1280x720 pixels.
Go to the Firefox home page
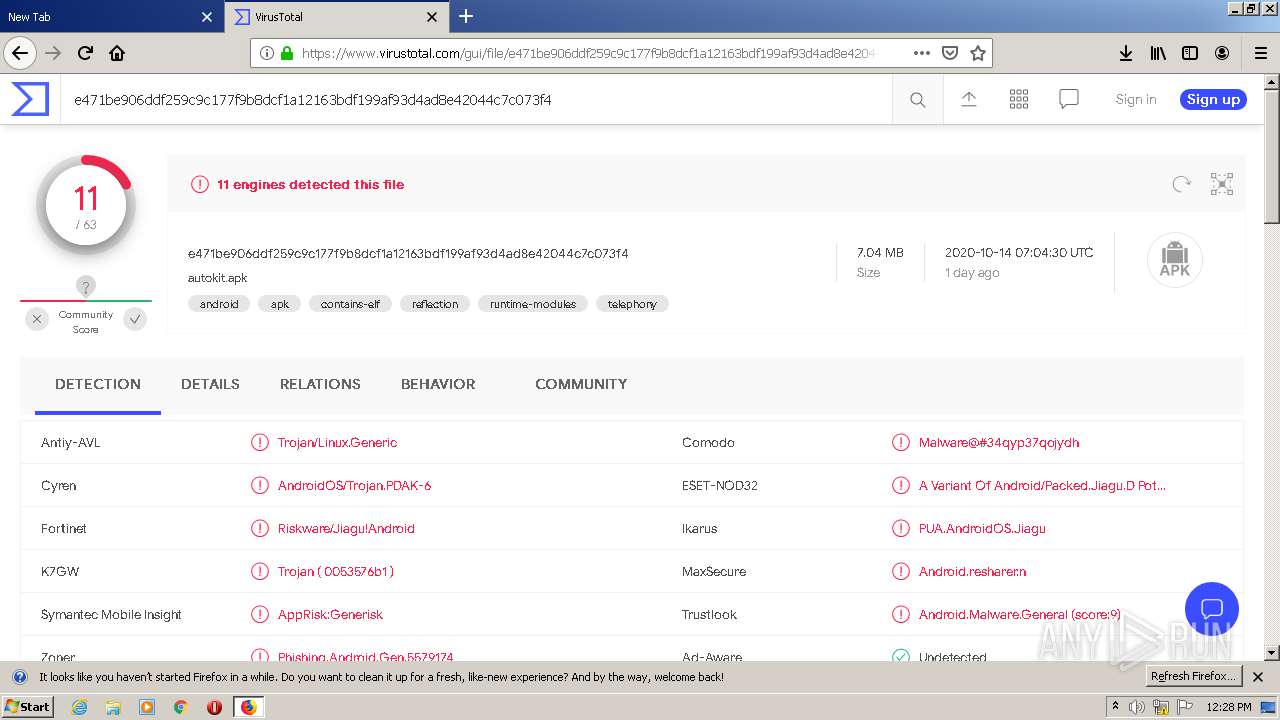(117, 53)
